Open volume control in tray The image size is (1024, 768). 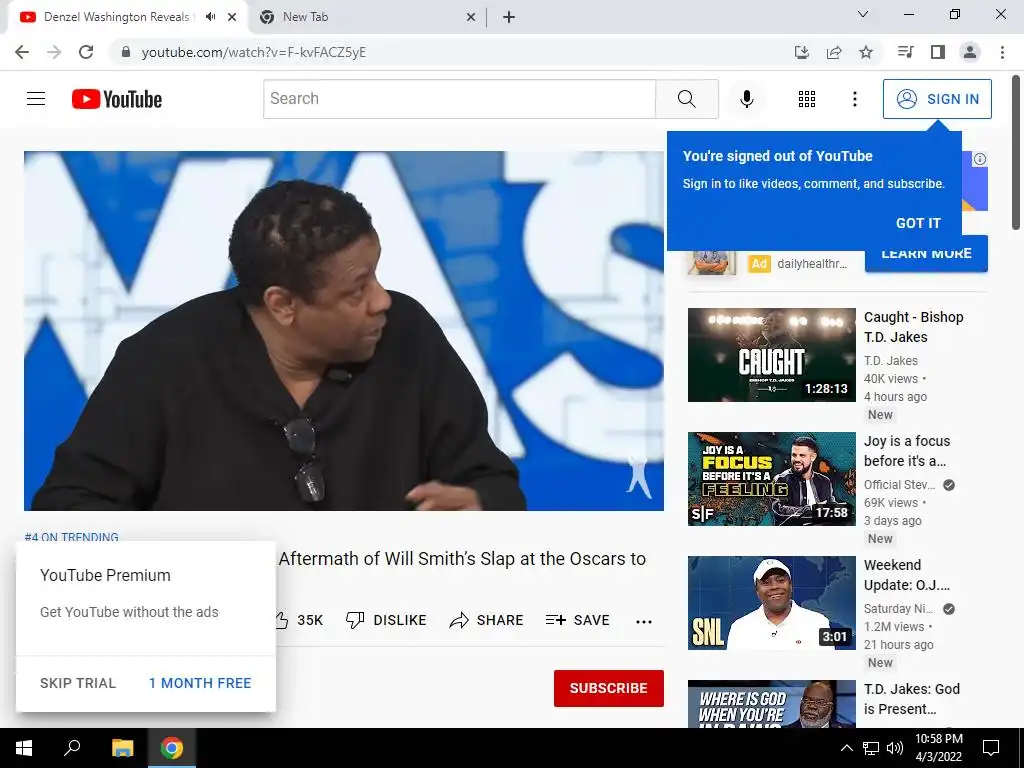pyautogui.click(x=895, y=748)
